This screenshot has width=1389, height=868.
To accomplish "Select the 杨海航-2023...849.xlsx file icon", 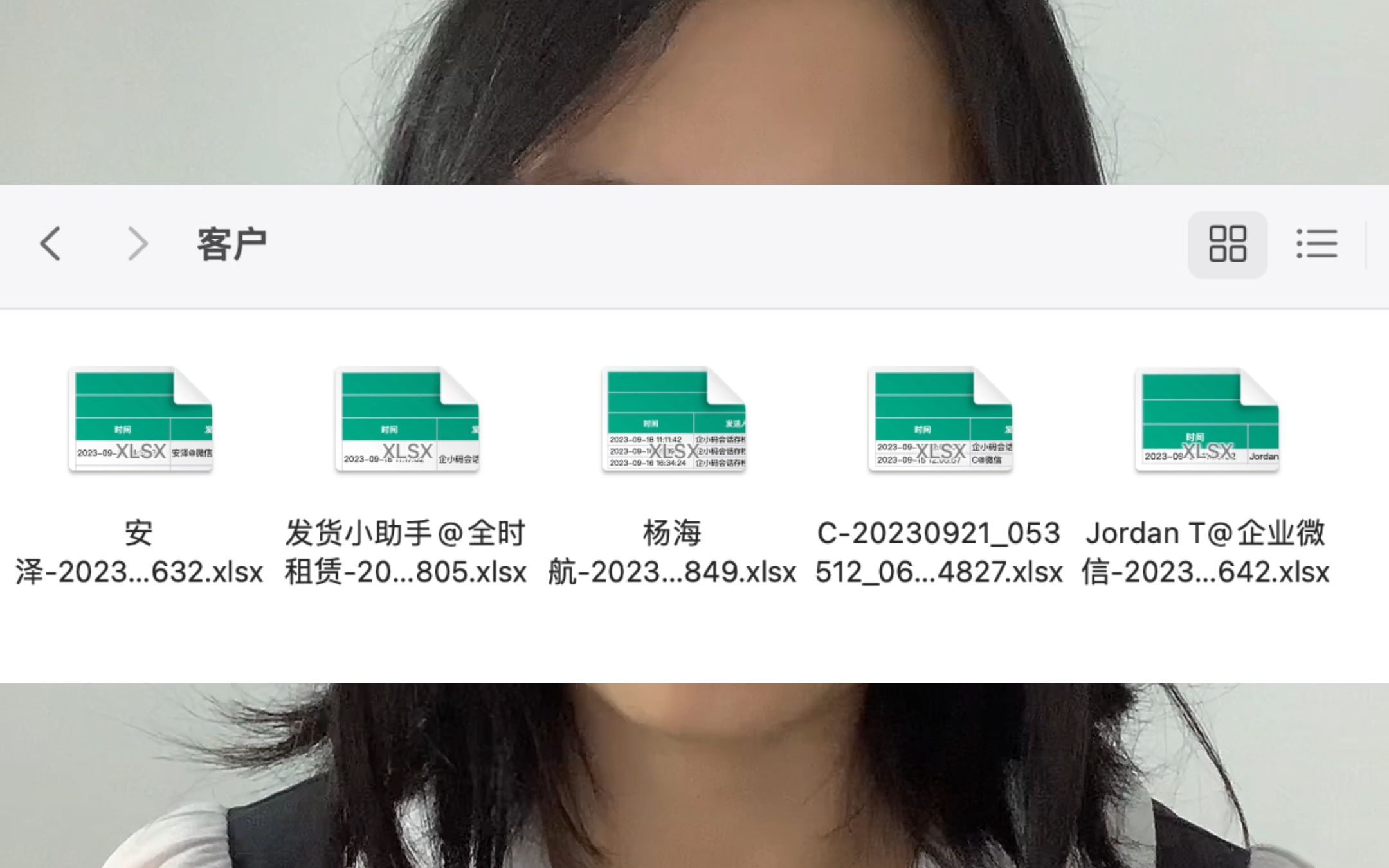I will point(673,419).
